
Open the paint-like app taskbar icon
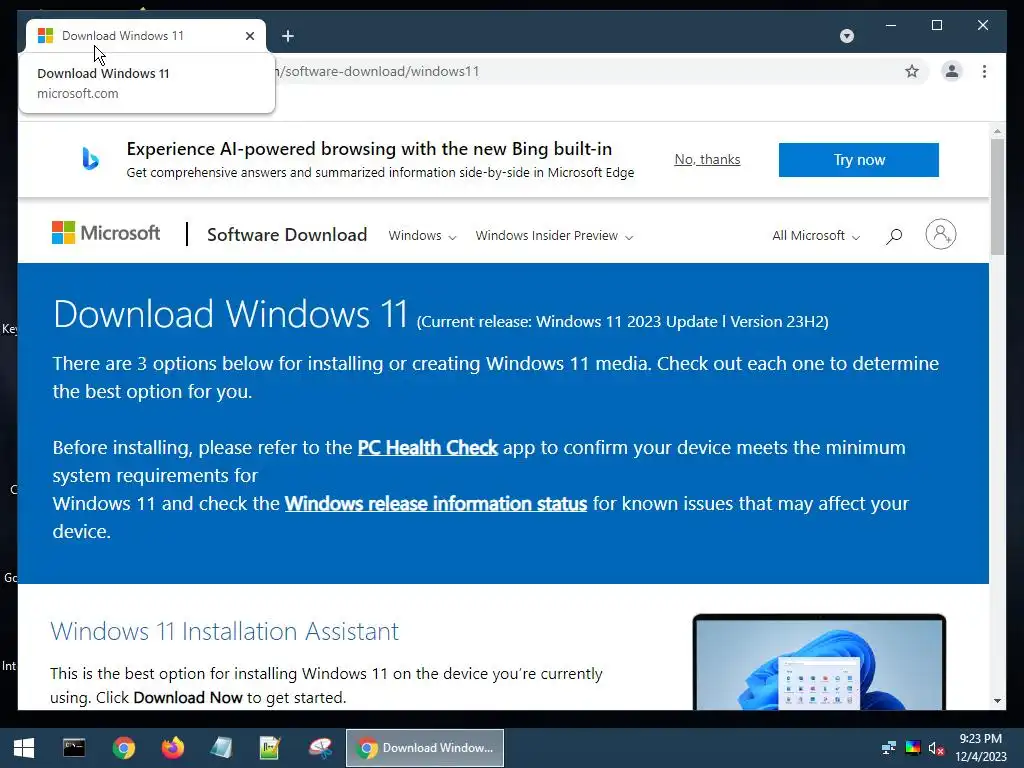pos(320,748)
